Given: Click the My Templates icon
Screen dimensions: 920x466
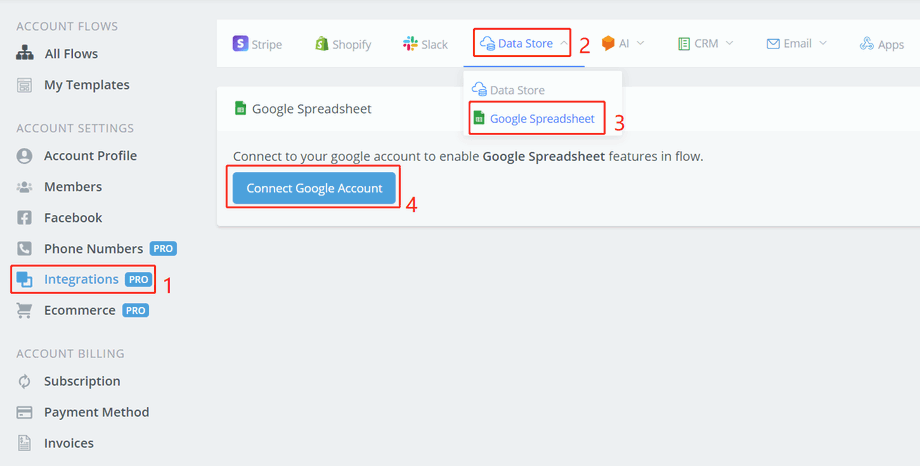Looking at the screenshot, I should pyautogui.click(x=25, y=85).
